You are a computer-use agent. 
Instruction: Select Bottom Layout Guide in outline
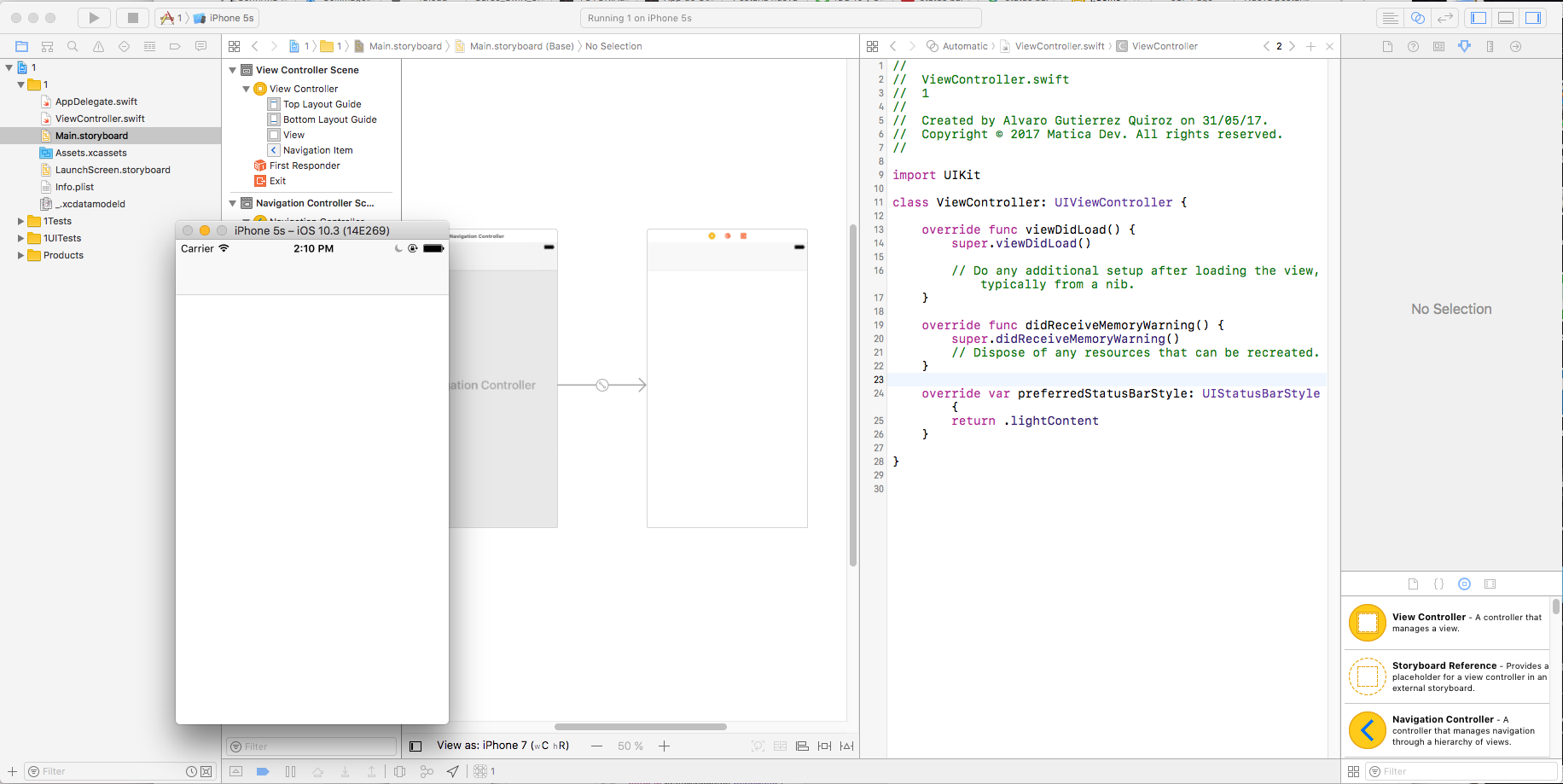pos(329,119)
